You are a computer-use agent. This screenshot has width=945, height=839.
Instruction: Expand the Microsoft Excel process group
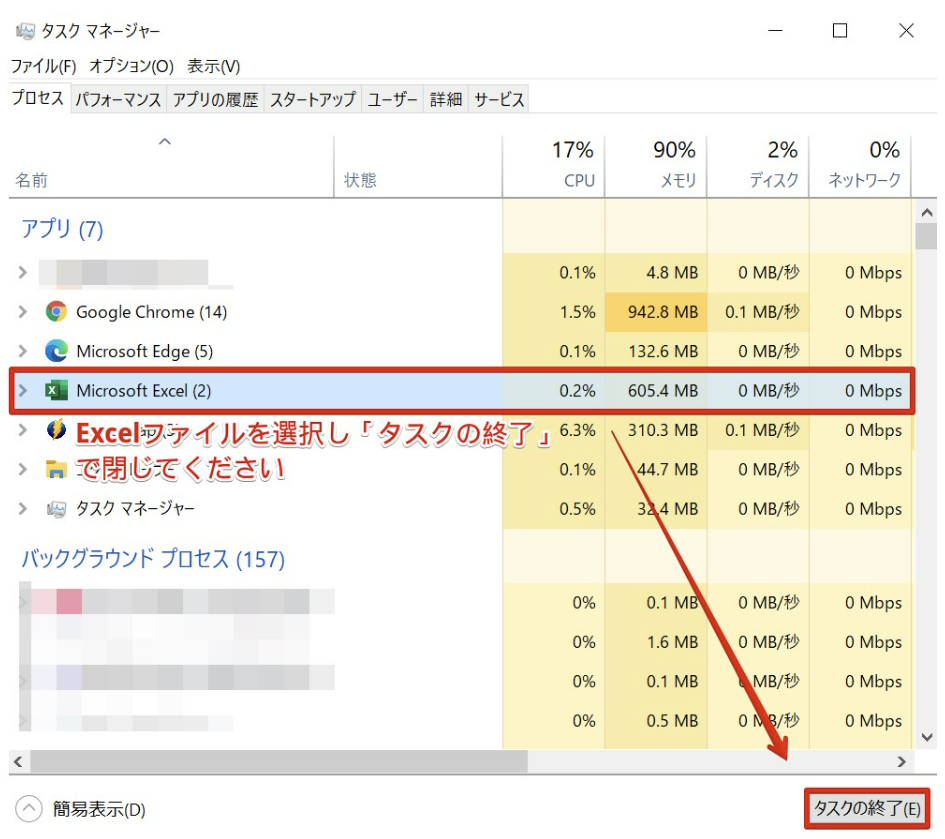pos(23,391)
